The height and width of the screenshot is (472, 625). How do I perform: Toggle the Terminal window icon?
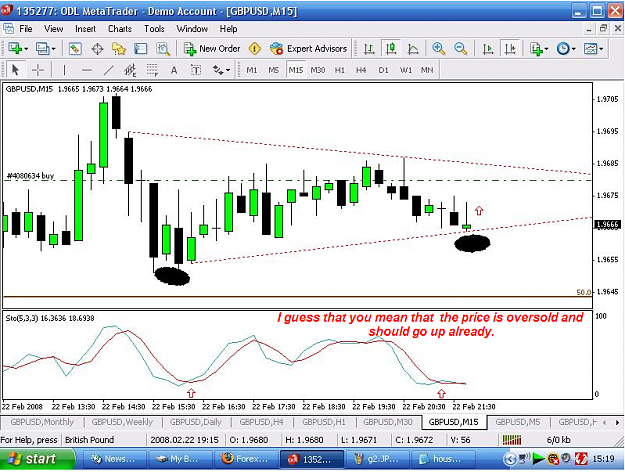pyautogui.click(x=140, y=49)
